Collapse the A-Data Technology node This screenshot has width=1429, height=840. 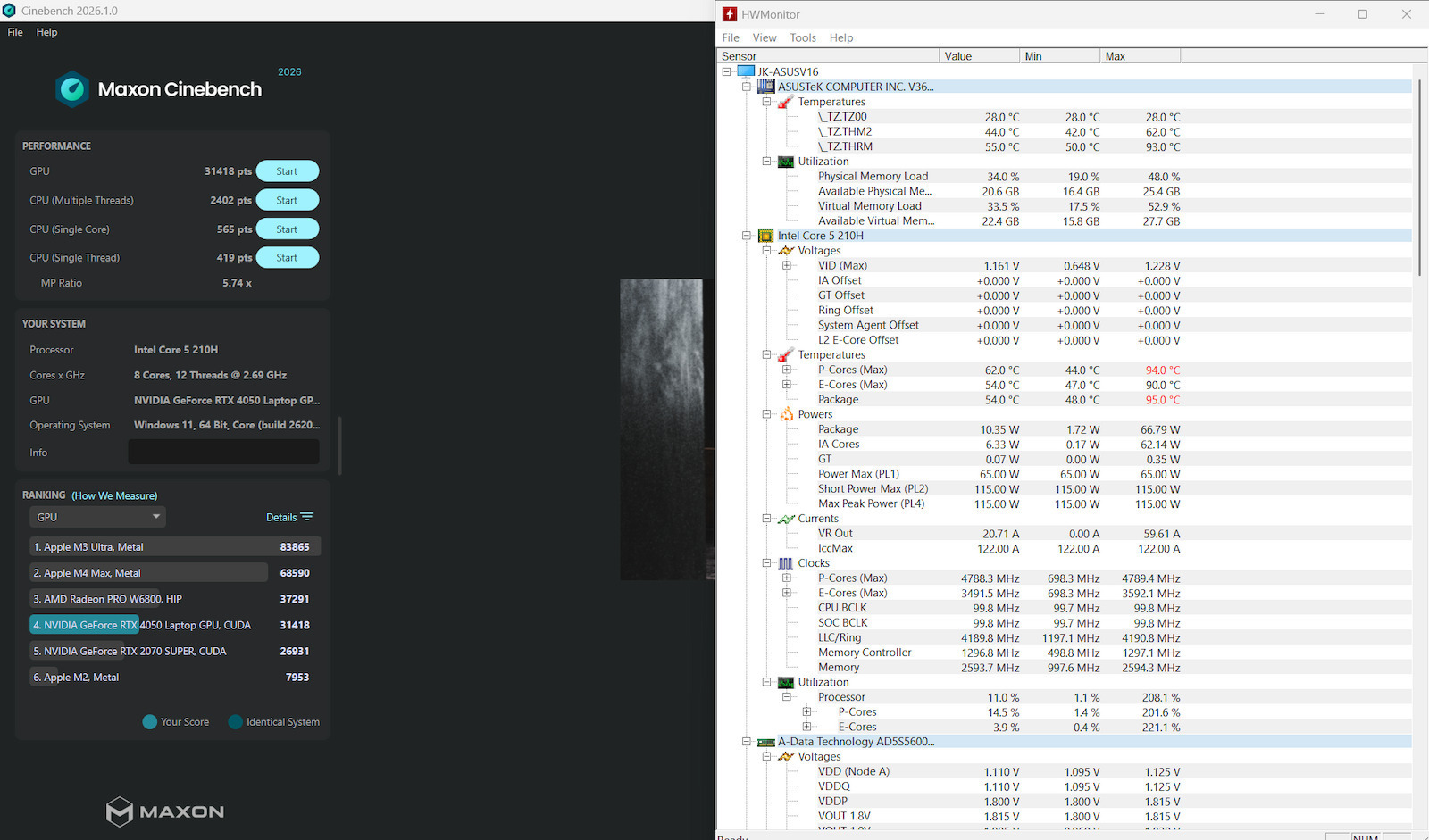(x=747, y=742)
